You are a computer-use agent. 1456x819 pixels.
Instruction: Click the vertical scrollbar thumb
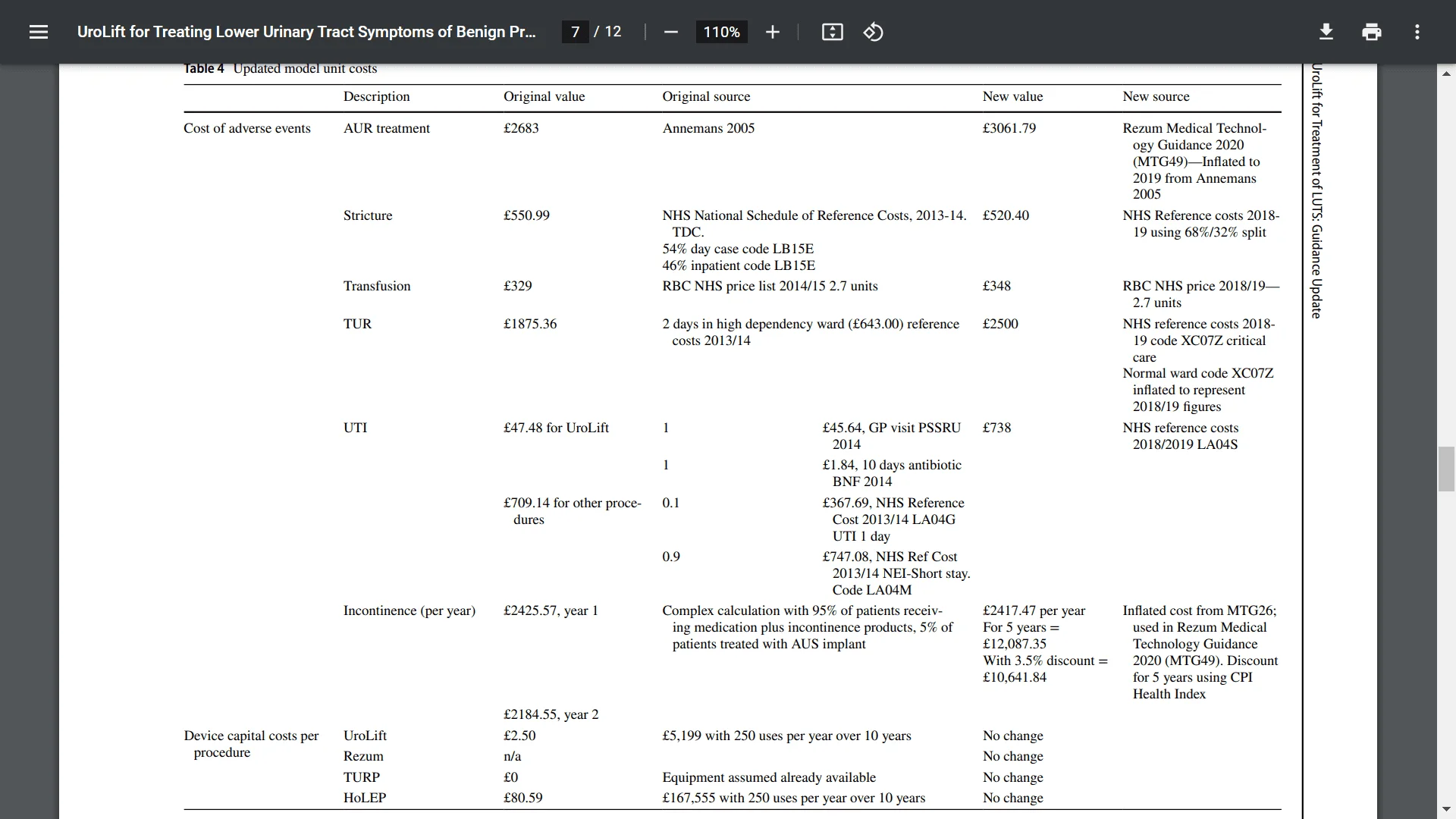1446,469
